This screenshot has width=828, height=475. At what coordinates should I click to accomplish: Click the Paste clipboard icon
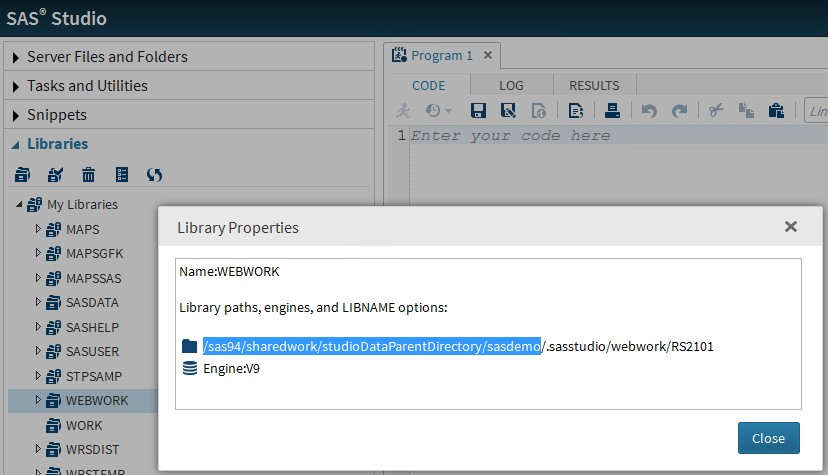pyautogui.click(x=775, y=111)
